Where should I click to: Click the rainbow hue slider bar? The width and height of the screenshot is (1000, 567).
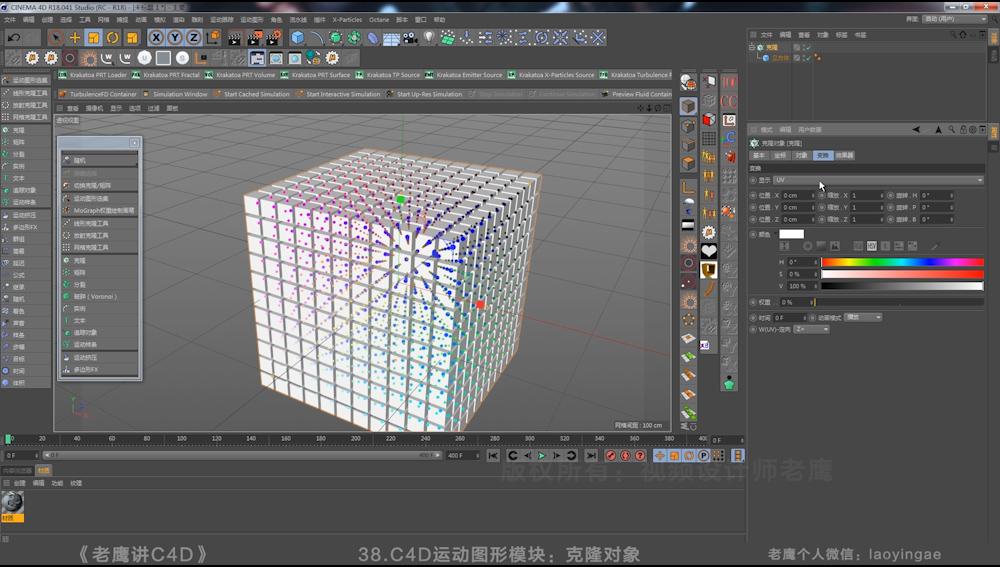point(902,261)
